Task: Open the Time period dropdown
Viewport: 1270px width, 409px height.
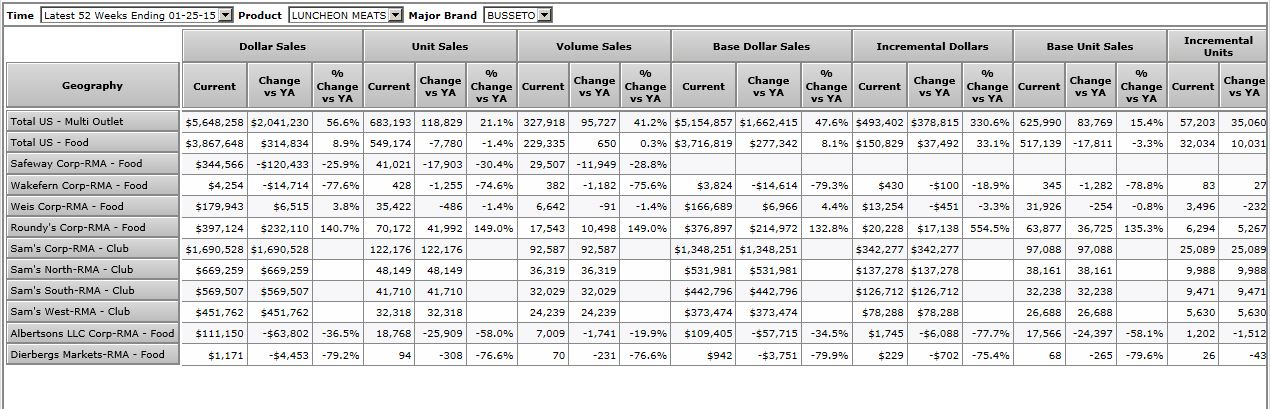Action: 224,15
